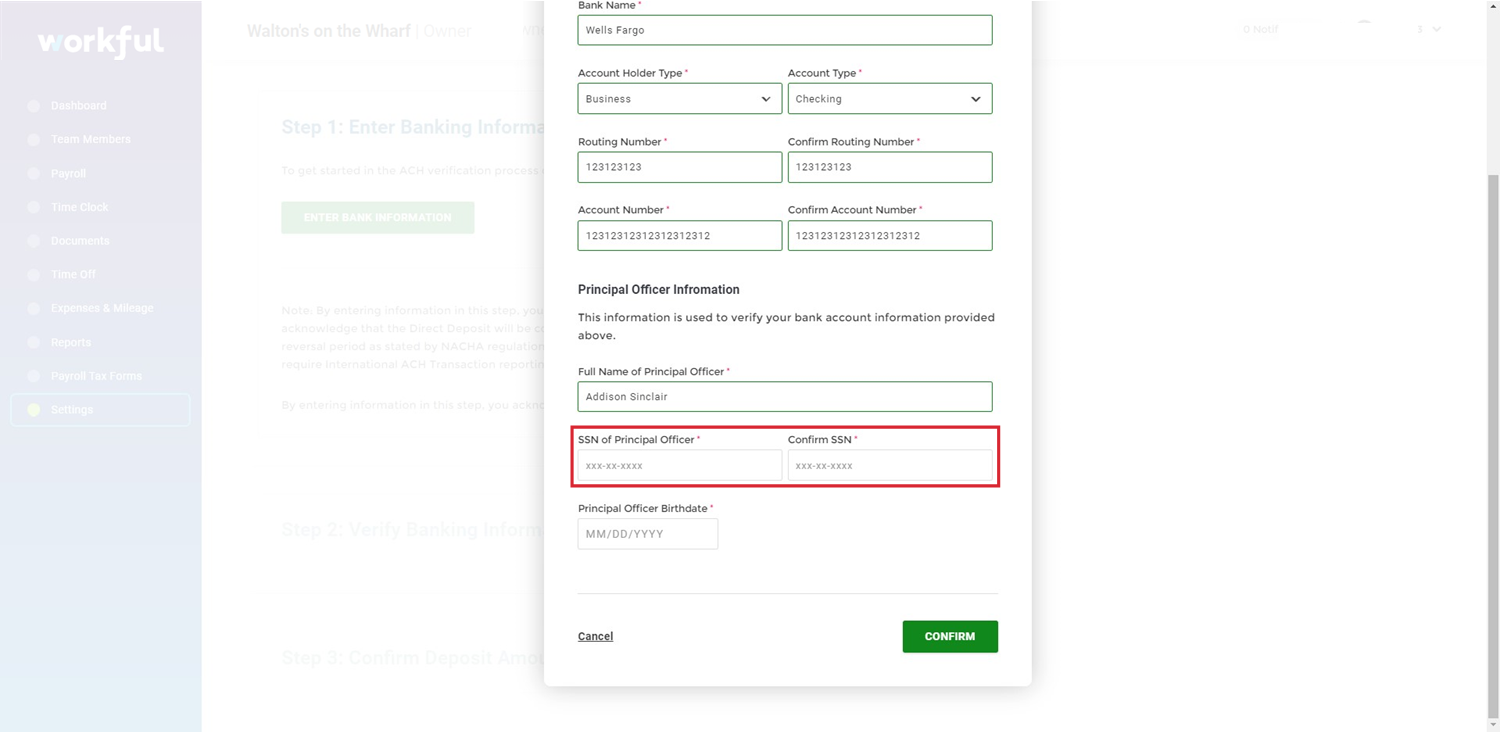The height and width of the screenshot is (732, 1500).
Task: Click the Team Members sidebar icon
Action: click(34, 139)
